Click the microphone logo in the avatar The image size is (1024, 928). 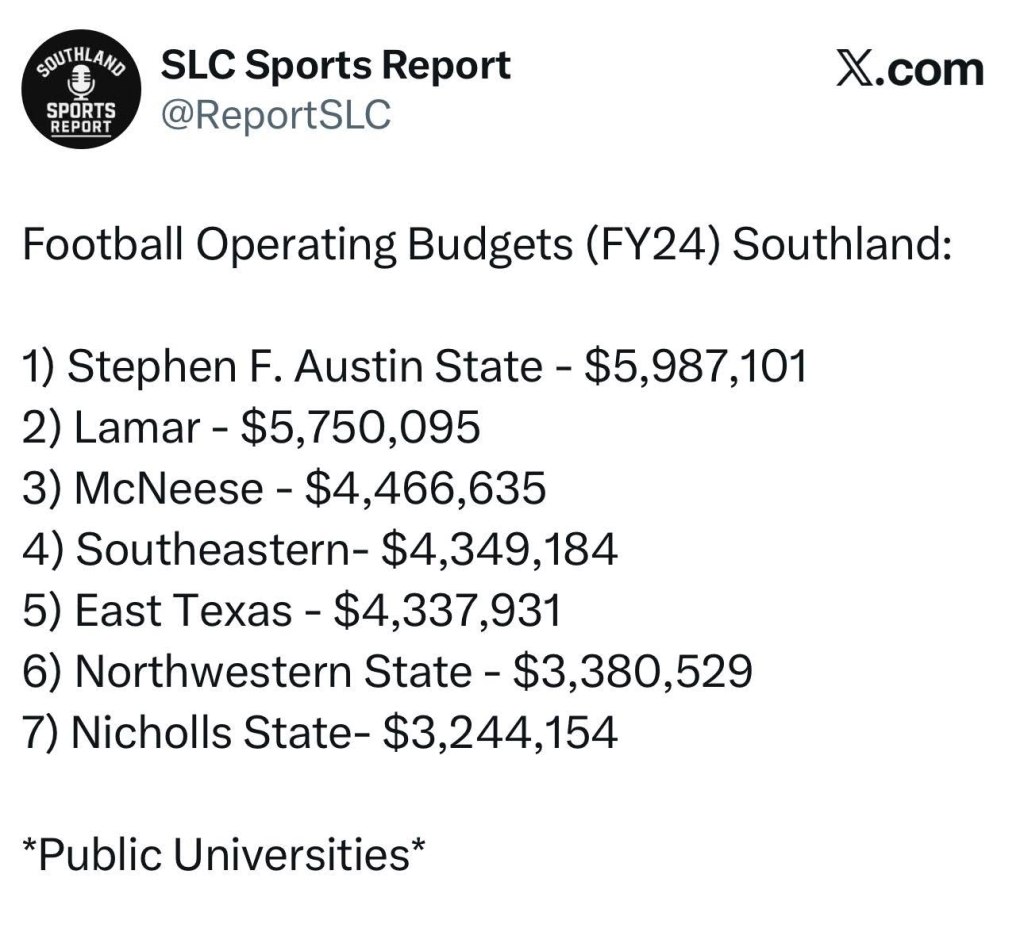pyautogui.click(x=81, y=85)
